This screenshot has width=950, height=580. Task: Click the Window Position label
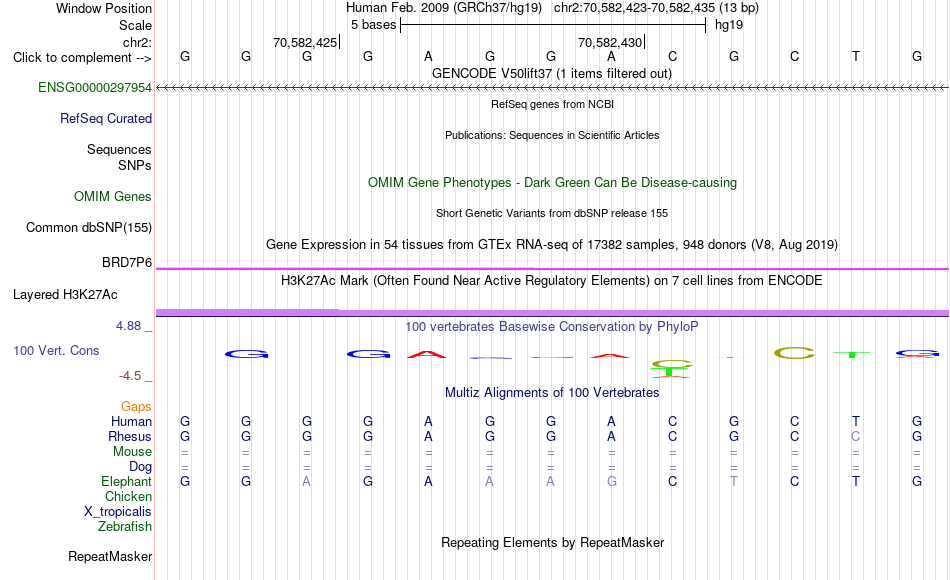click(104, 8)
